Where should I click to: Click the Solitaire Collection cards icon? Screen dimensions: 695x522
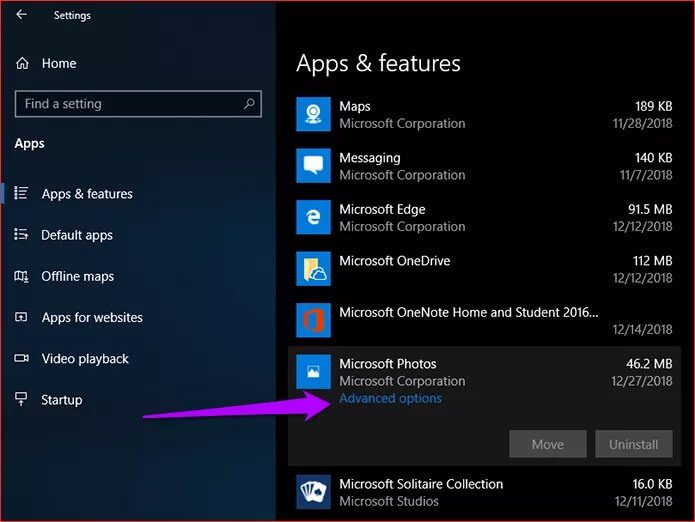pos(313,492)
